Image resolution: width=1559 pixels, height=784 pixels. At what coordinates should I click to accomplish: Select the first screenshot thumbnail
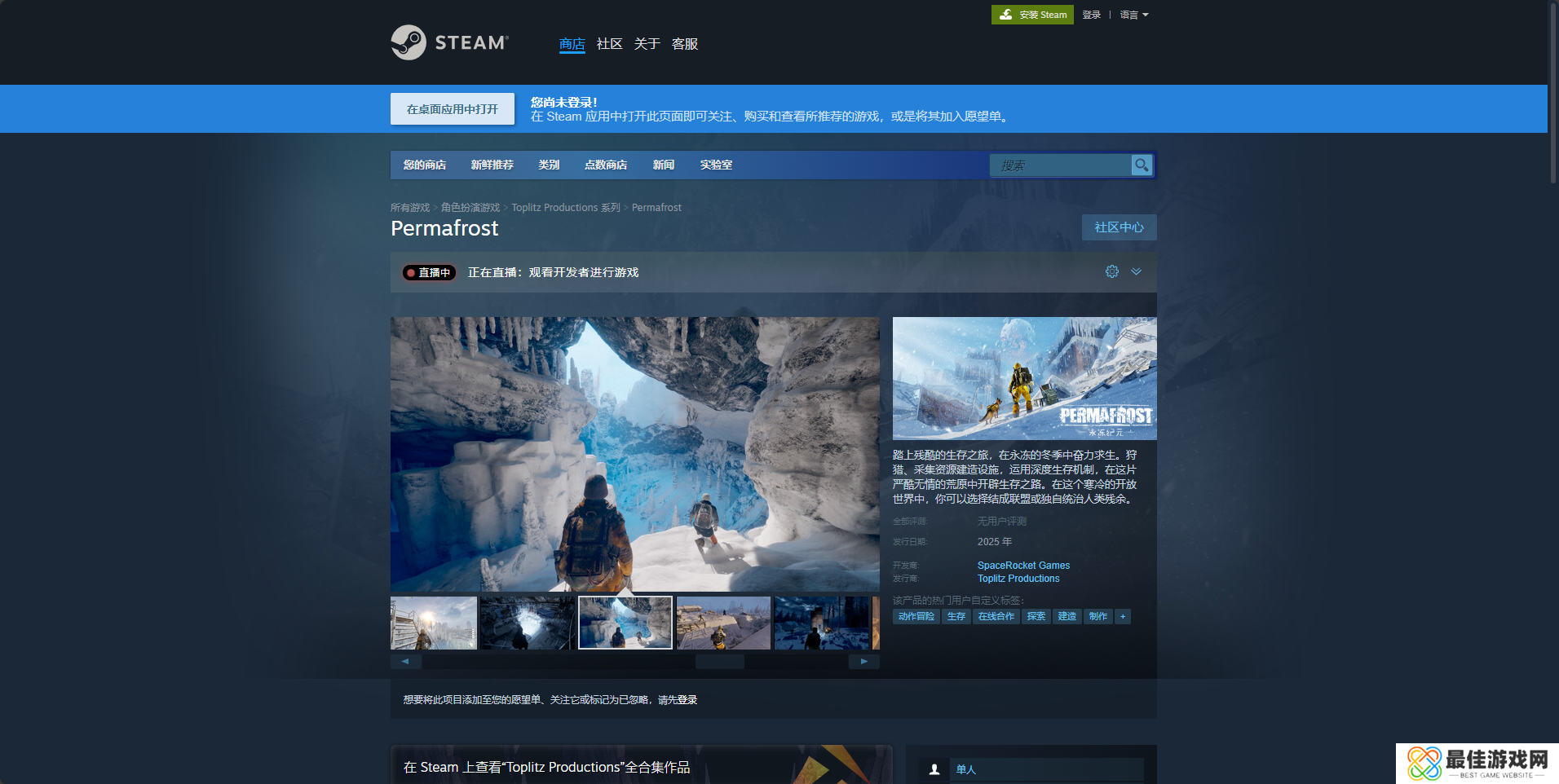point(434,623)
